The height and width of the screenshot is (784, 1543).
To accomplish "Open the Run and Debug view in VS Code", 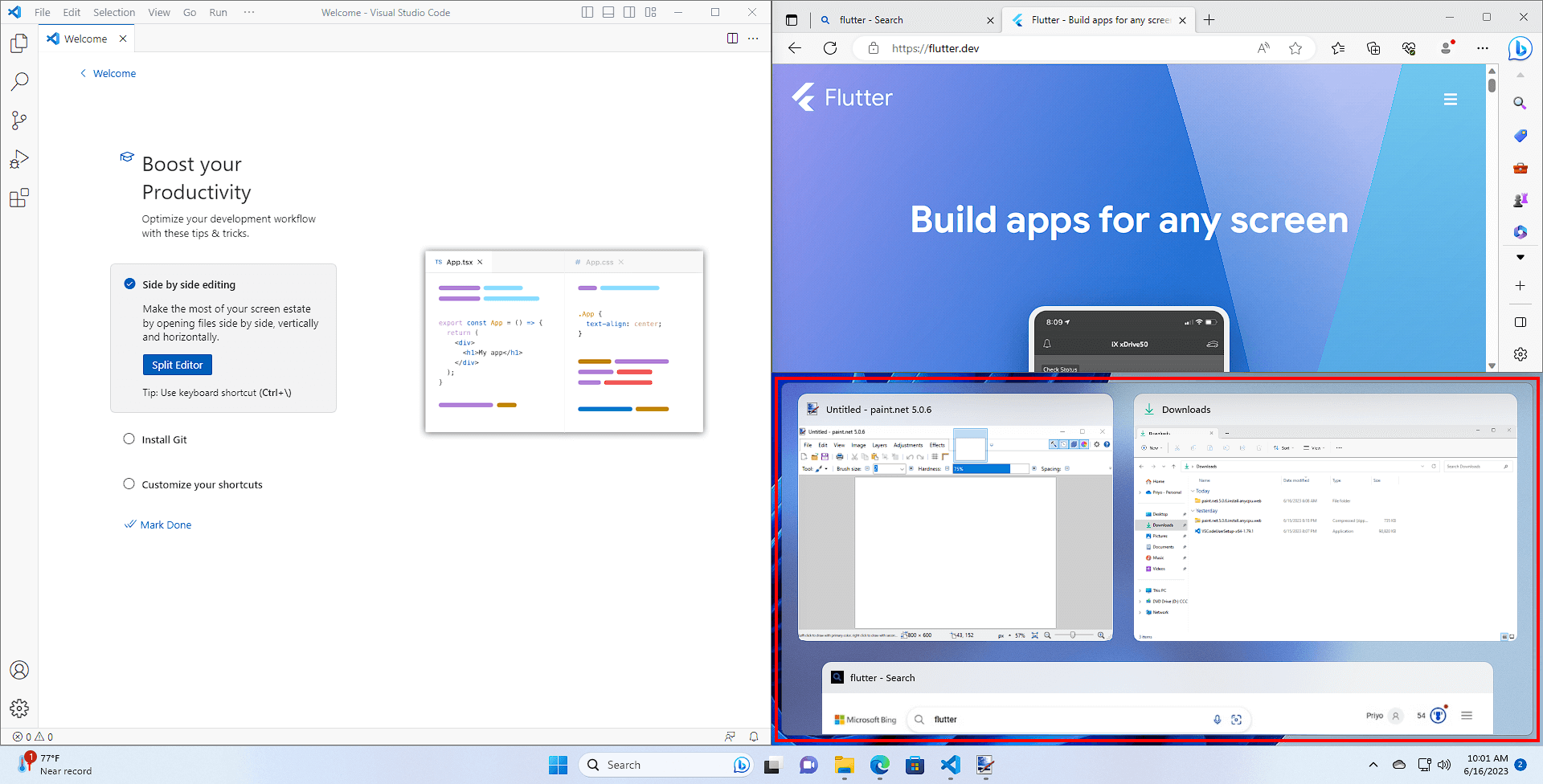I will pos(19,159).
